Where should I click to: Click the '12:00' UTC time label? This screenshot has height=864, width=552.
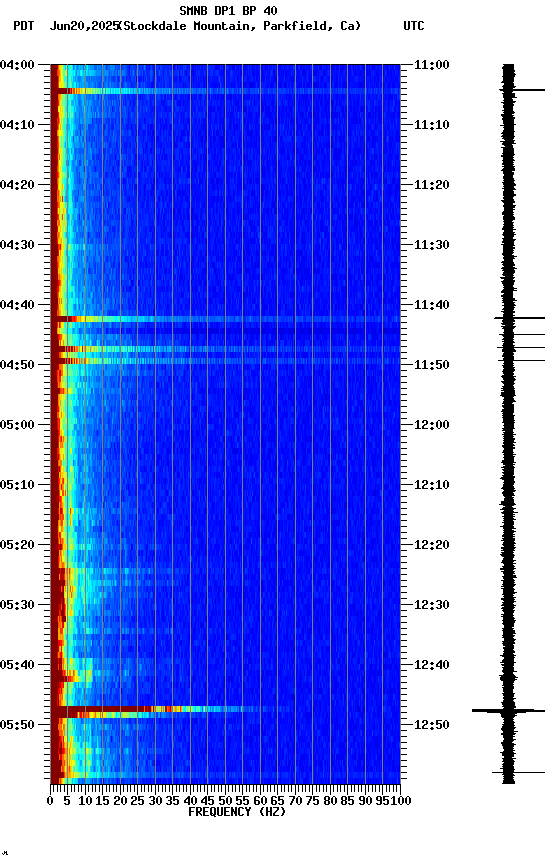[x=431, y=425]
